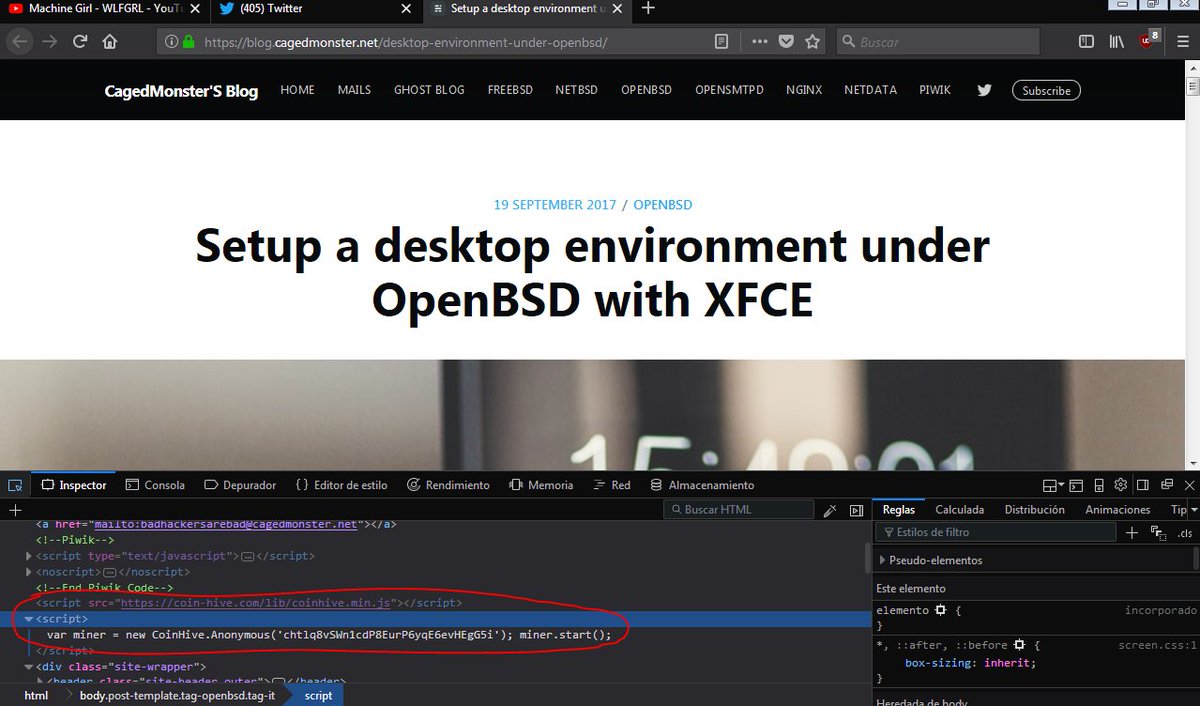Viewport: 1200px width, 706px height.
Task: Switch to the Depurador tab
Action: click(x=240, y=485)
